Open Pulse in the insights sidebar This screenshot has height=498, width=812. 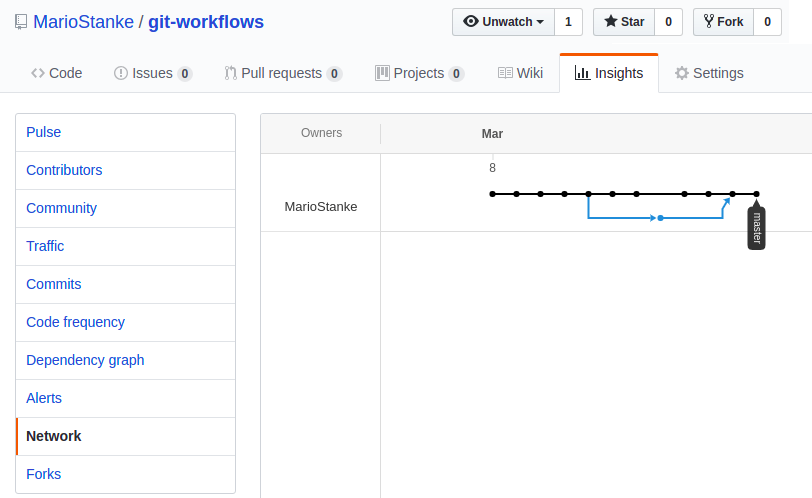point(126,133)
